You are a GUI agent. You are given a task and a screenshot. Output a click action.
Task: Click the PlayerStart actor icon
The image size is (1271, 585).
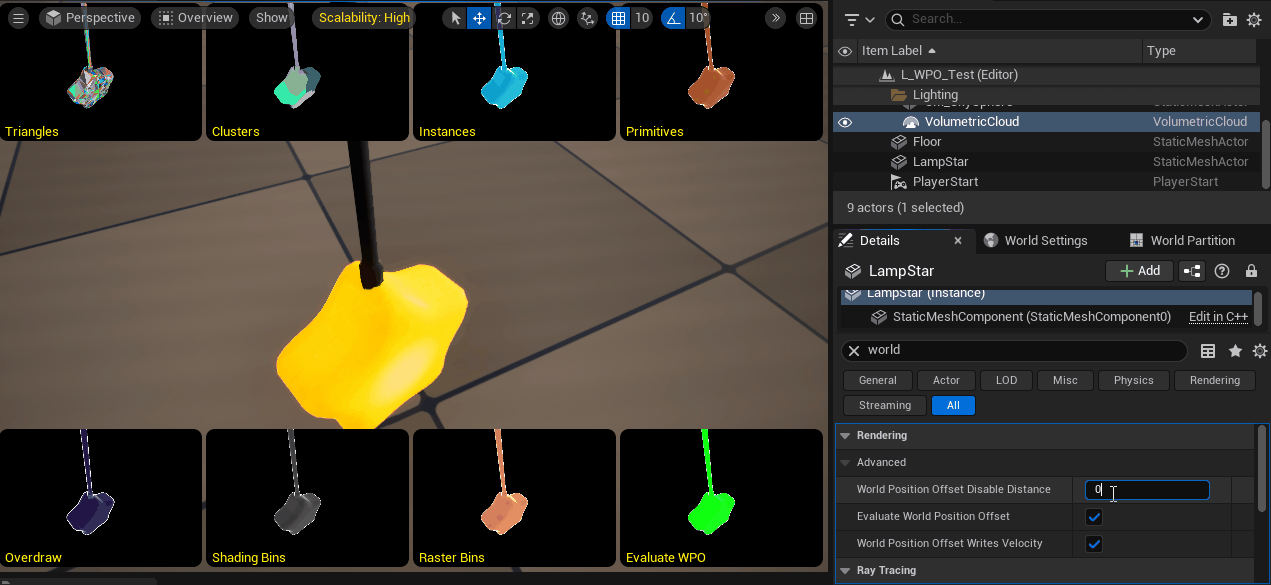pyautogui.click(x=898, y=182)
